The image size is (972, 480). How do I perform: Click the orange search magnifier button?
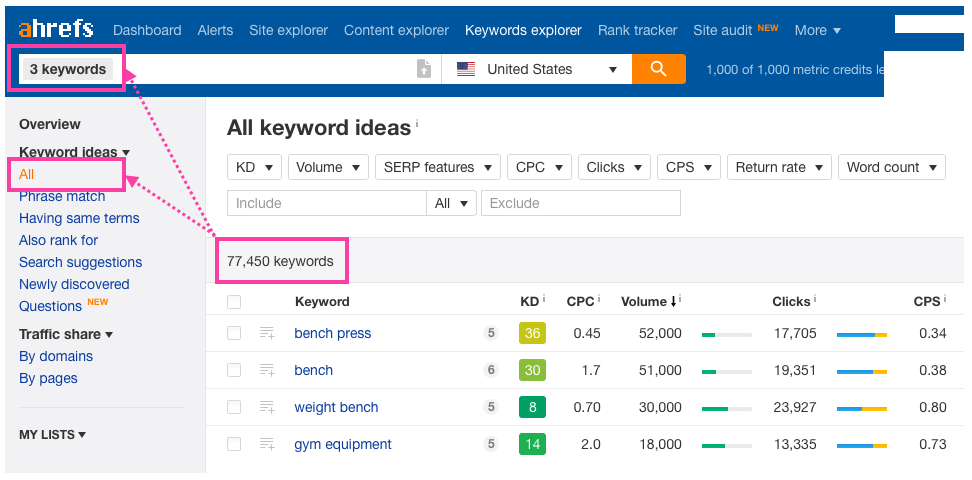coord(658,69)
